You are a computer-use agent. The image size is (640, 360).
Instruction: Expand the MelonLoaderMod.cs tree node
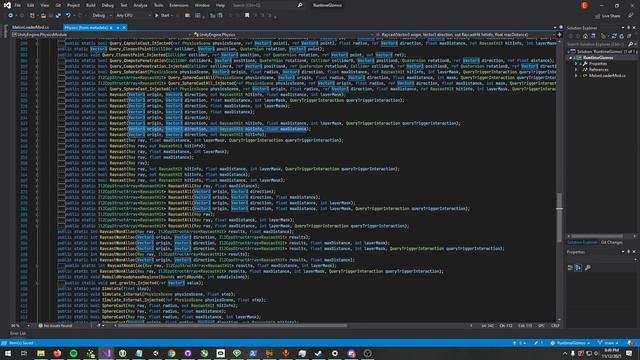[x=576, y=76]
